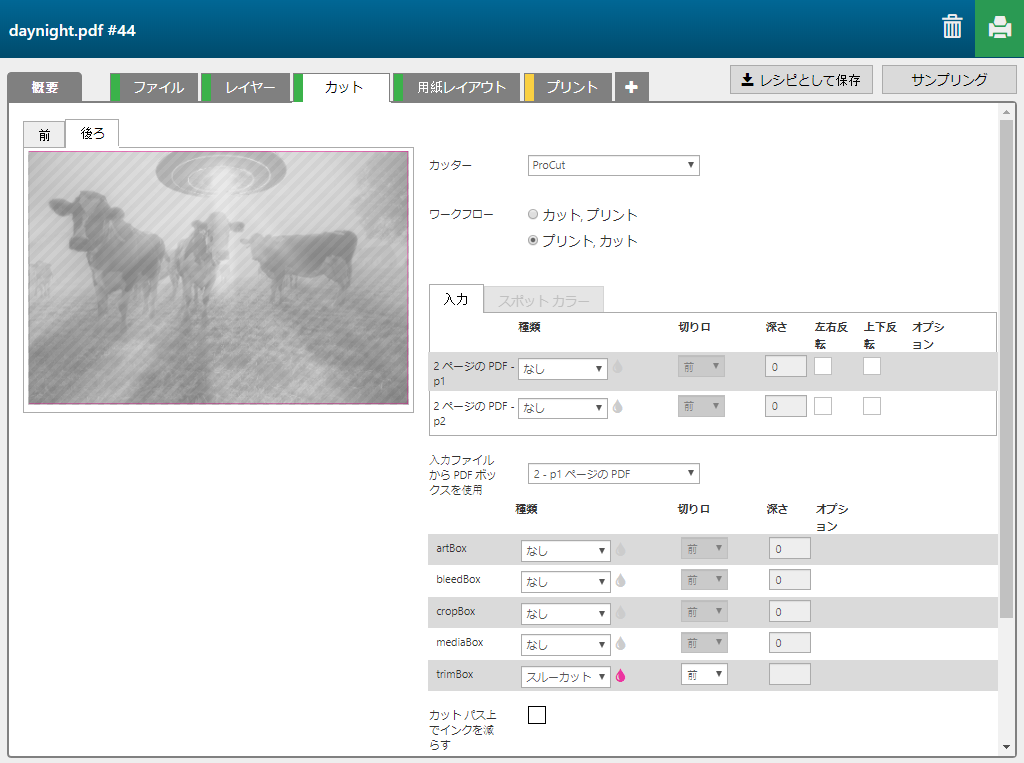Click the ink drop icon beside bleedBox
1024x763 pixels.
[620, 580]
